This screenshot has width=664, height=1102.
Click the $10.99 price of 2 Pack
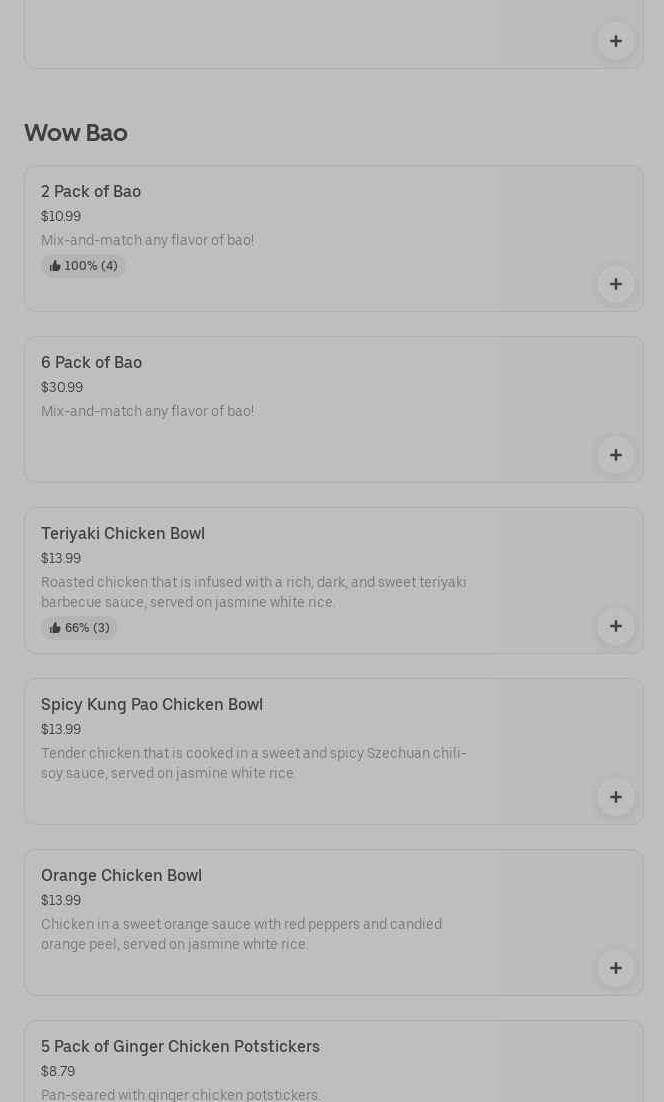(61, 216)
